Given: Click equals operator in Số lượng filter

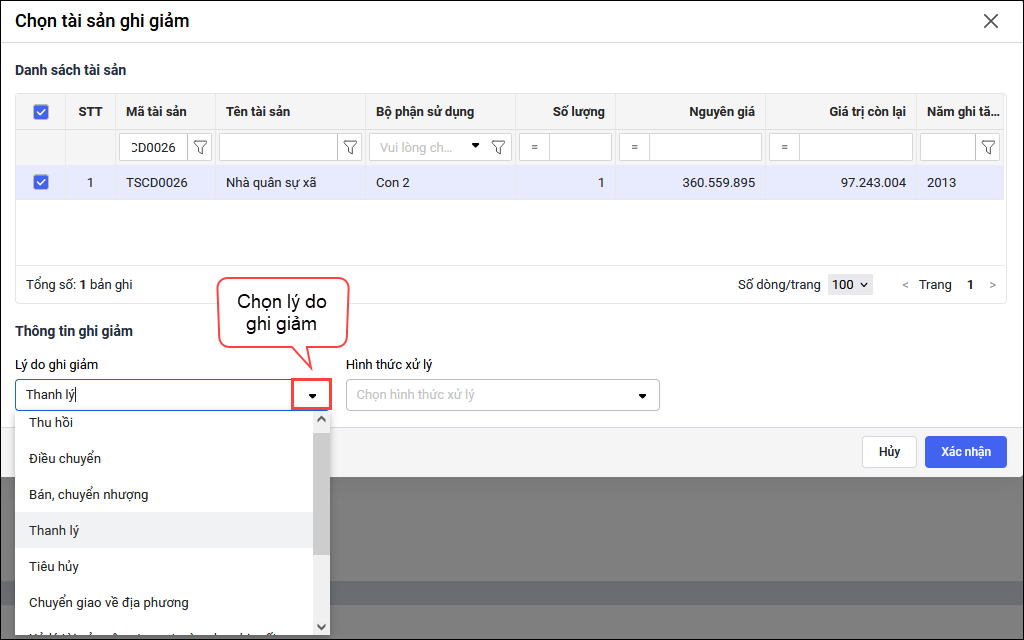Looking at the screenshot, I should coord(534,148).
